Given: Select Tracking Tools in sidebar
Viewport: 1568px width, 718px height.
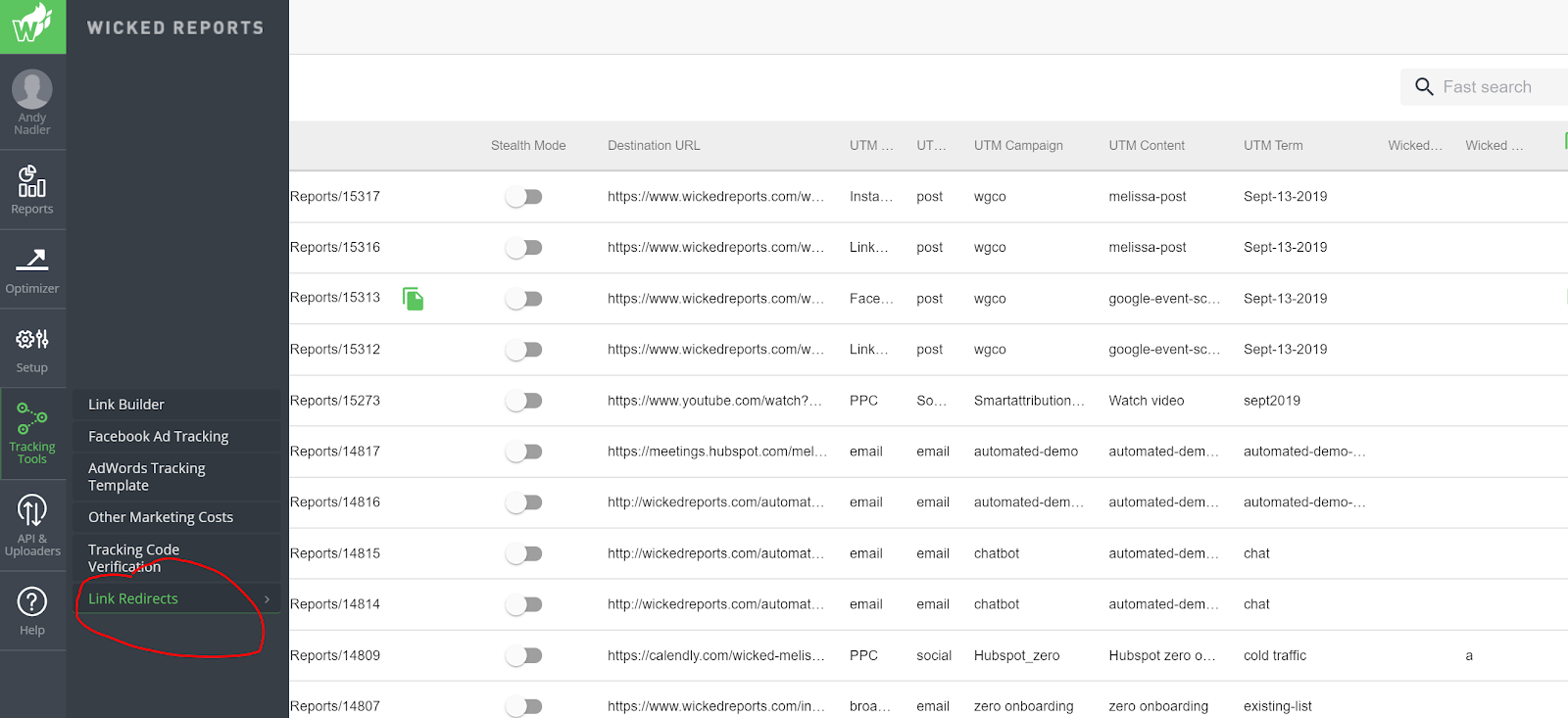Looking at the screenshot, I should click(x=32, y=433).
